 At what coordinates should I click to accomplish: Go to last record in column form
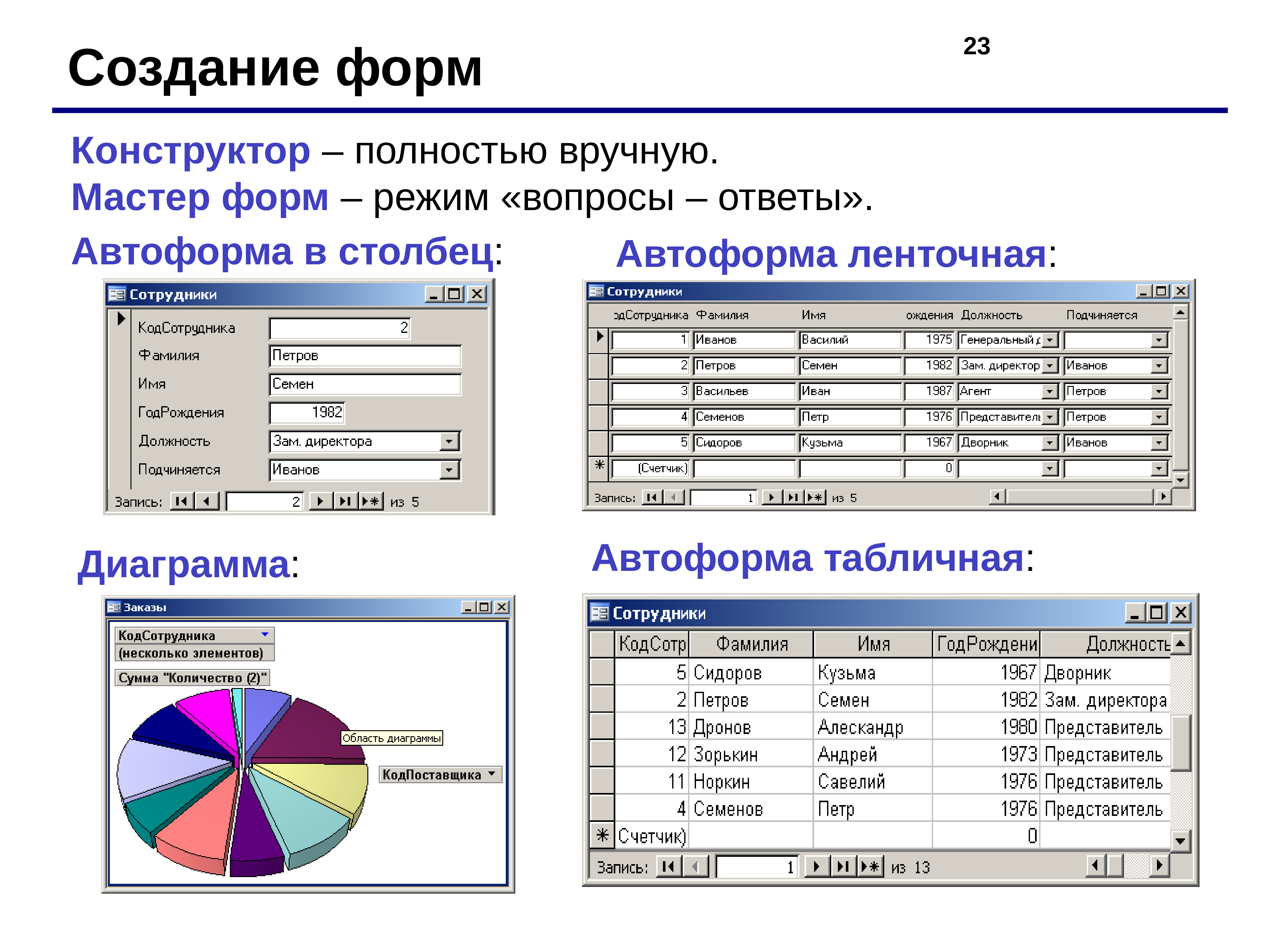click(x=346, y=501)
